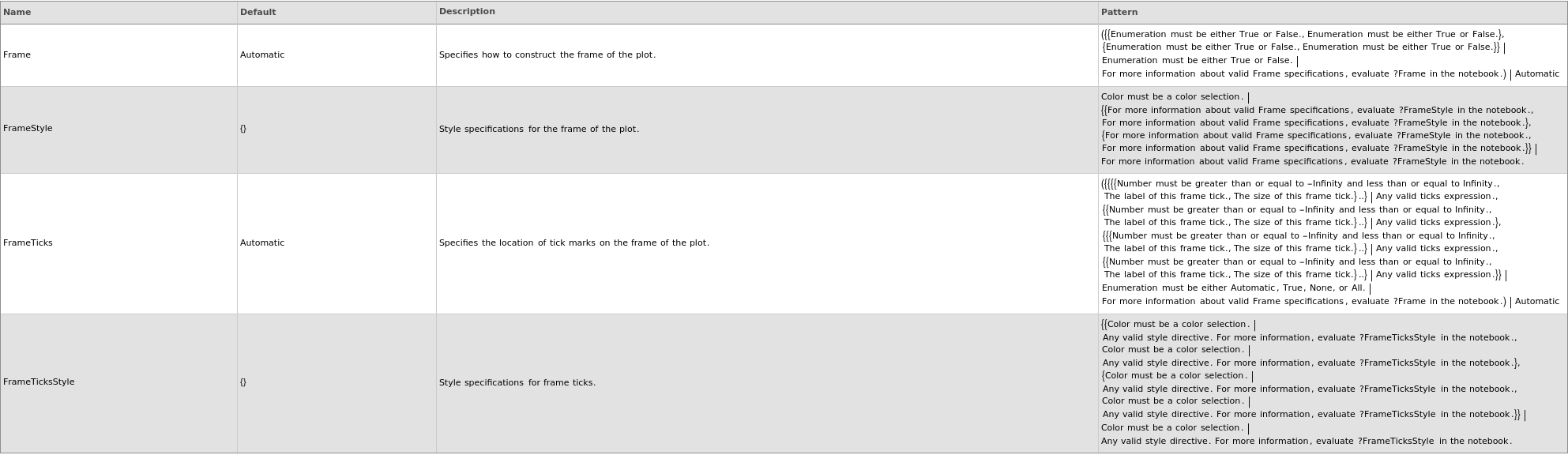Click the Name column header
The image size is (1568, 455).
pos(17,13)
